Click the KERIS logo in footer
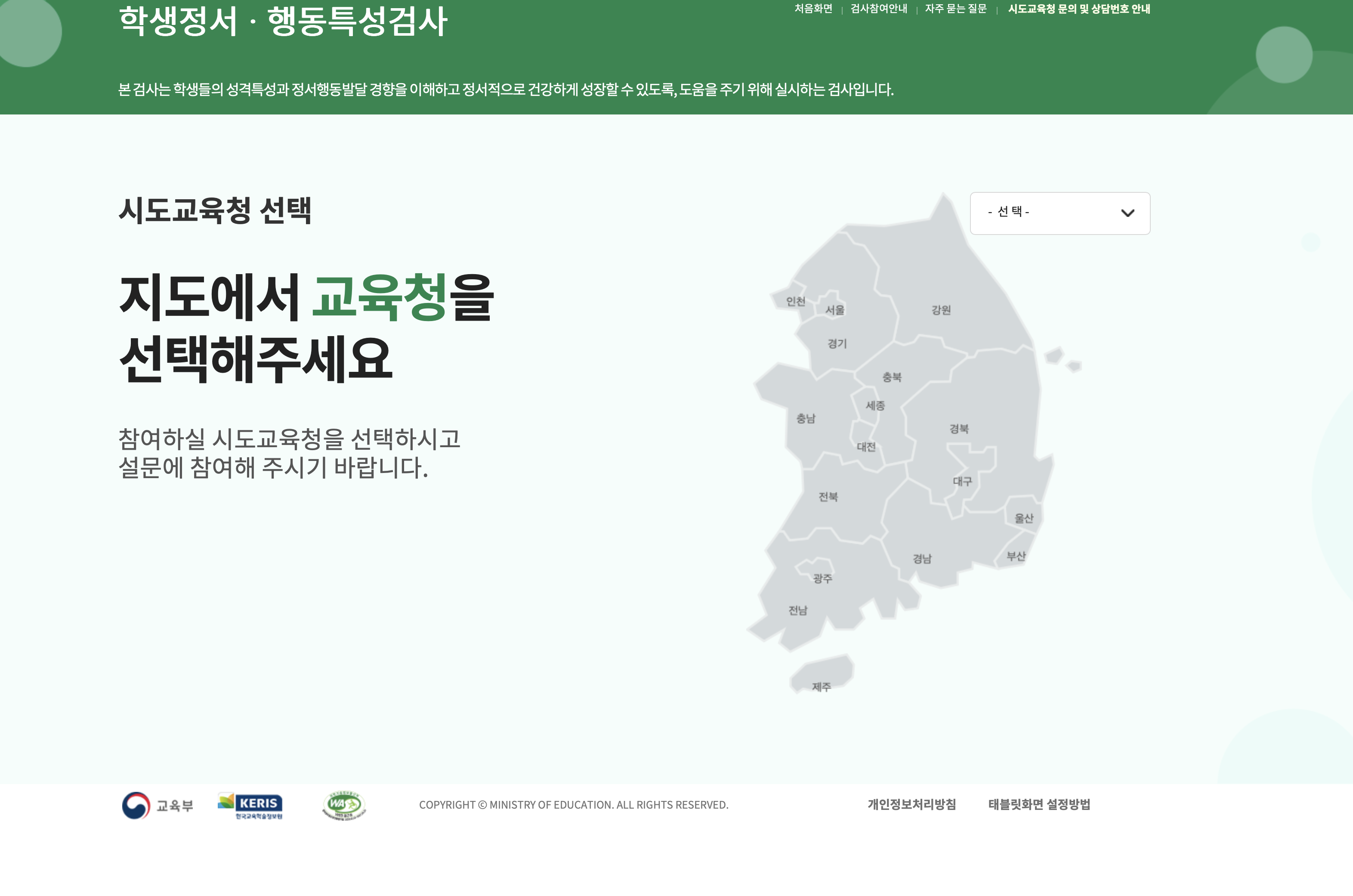This screenshot has width=1353, height=896. coord(250,806)
